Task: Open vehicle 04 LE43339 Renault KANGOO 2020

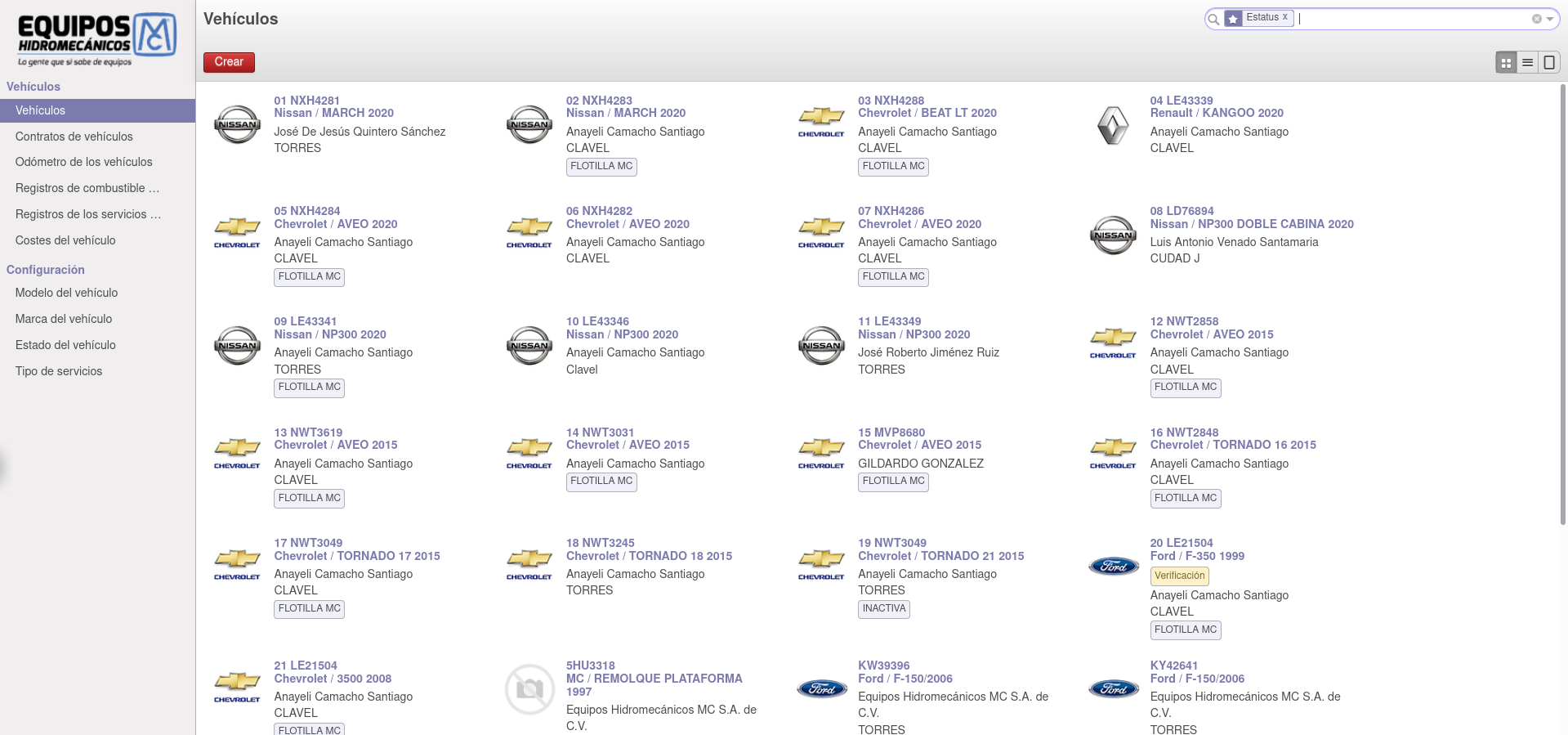Action: pyautogui.click(x=1217, y=107)
